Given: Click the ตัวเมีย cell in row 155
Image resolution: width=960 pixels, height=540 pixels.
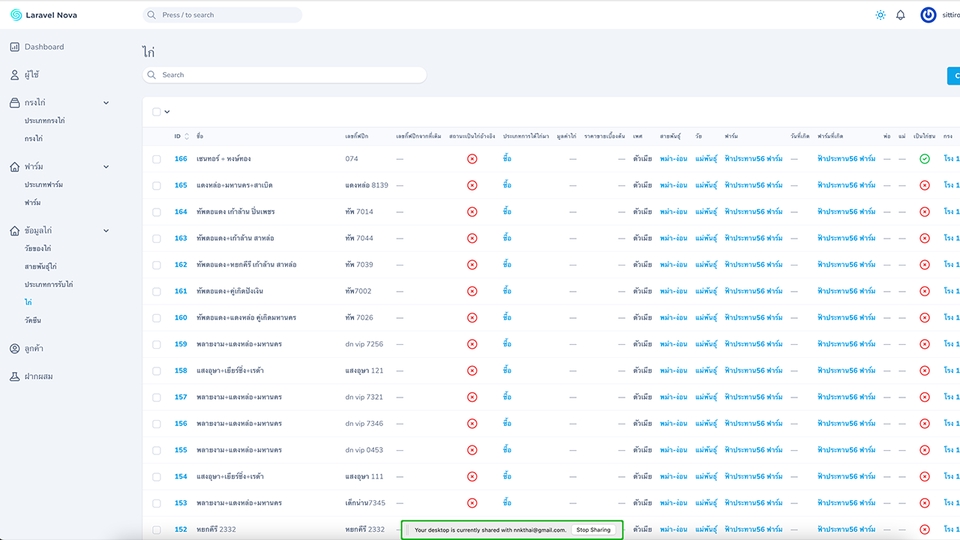Looking at the screenshot, I should [642, 450].
